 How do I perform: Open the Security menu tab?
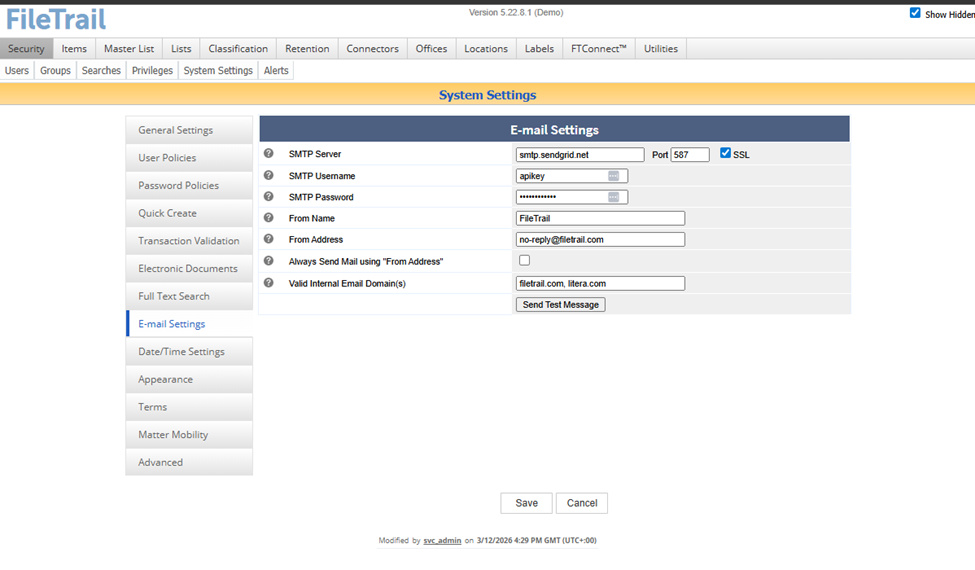tap(26, 48)
